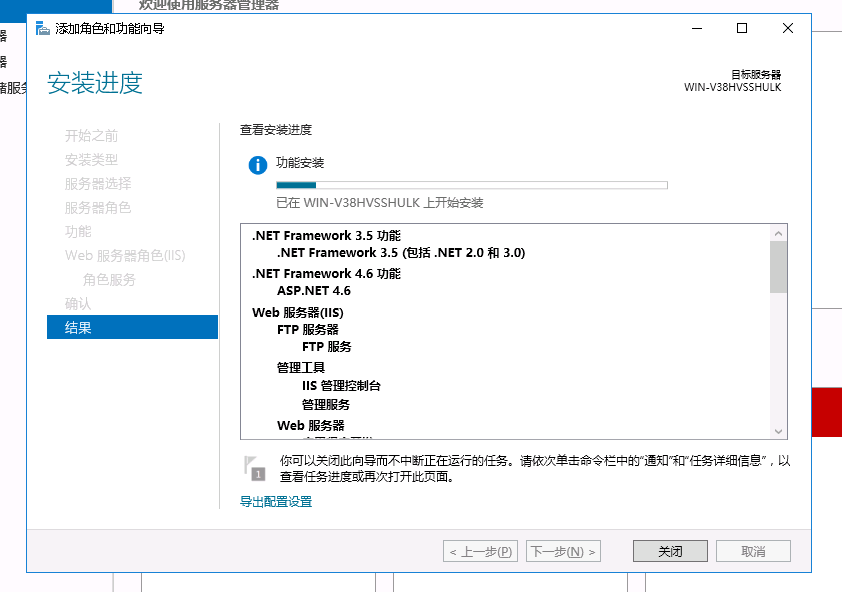Click the FTP 服务器 entry
The image size is (842, 592).
308,329
